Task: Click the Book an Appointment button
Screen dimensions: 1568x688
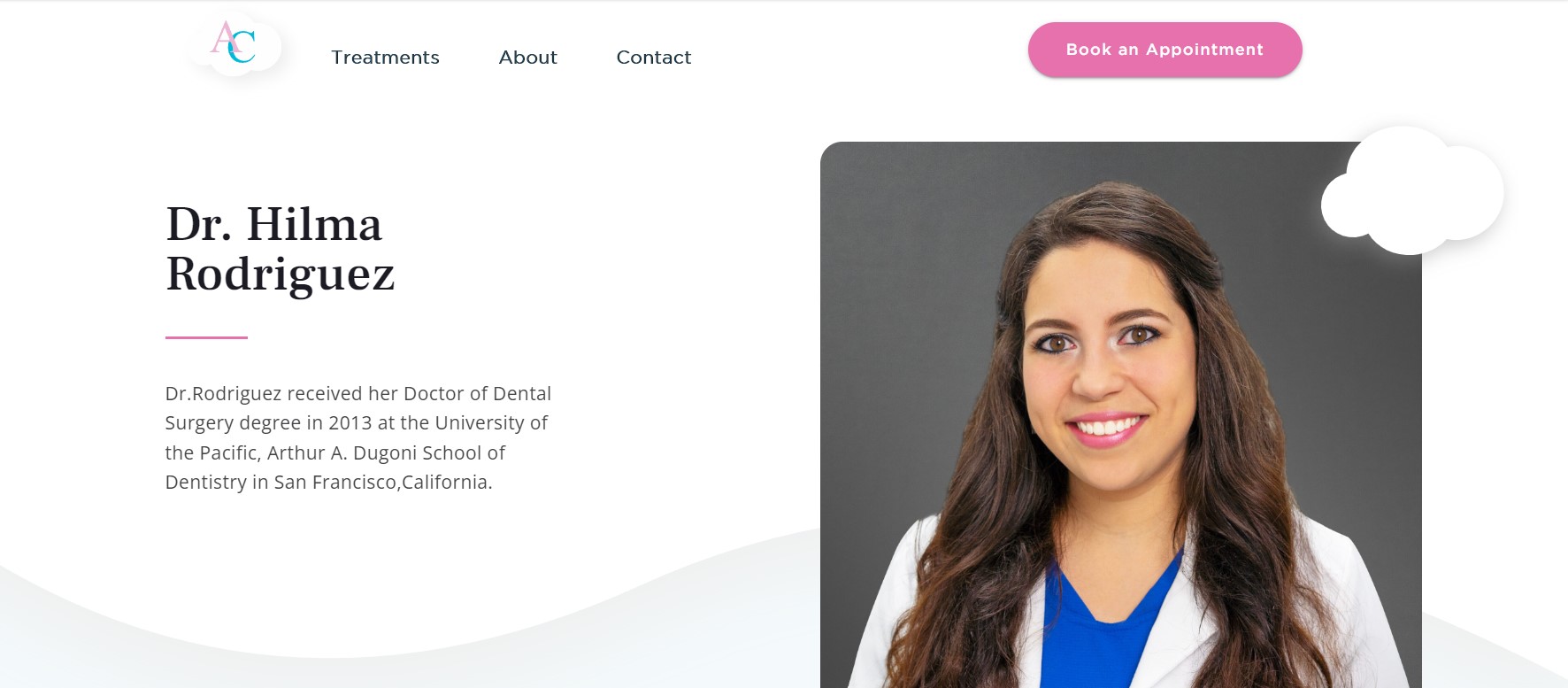Action: 1164,50
